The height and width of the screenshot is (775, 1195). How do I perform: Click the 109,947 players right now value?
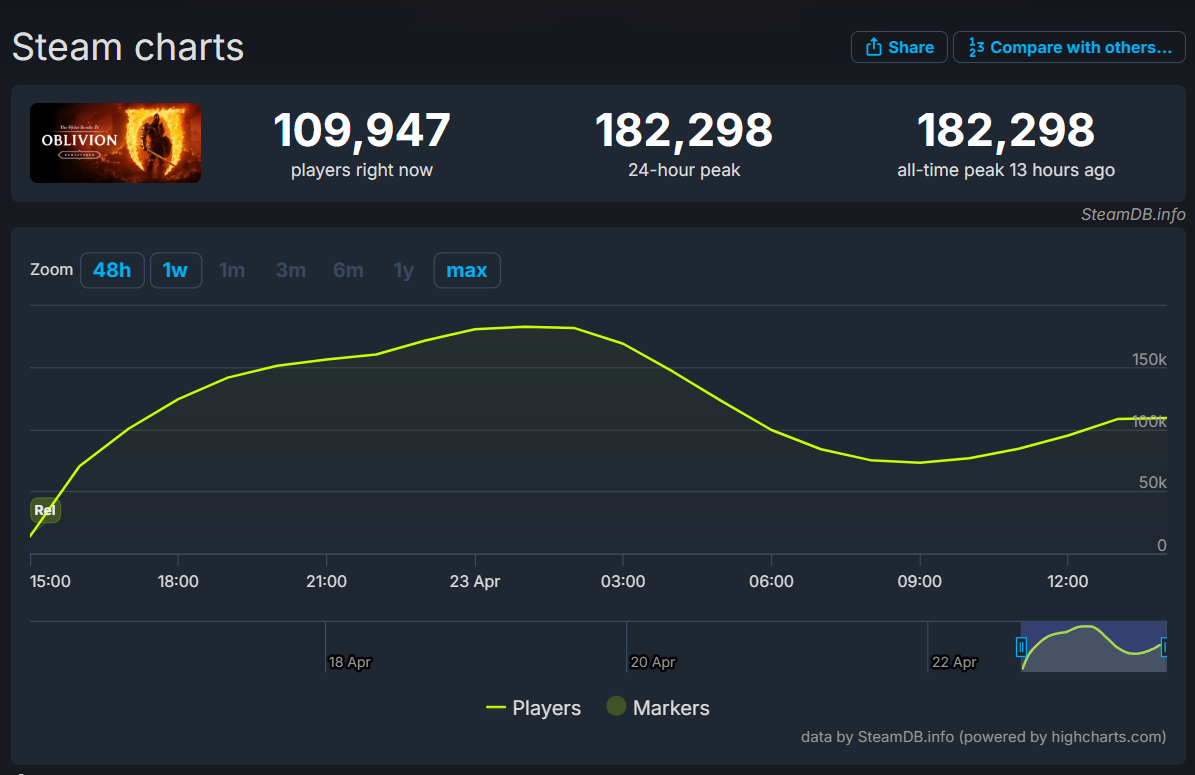point(362,130)
